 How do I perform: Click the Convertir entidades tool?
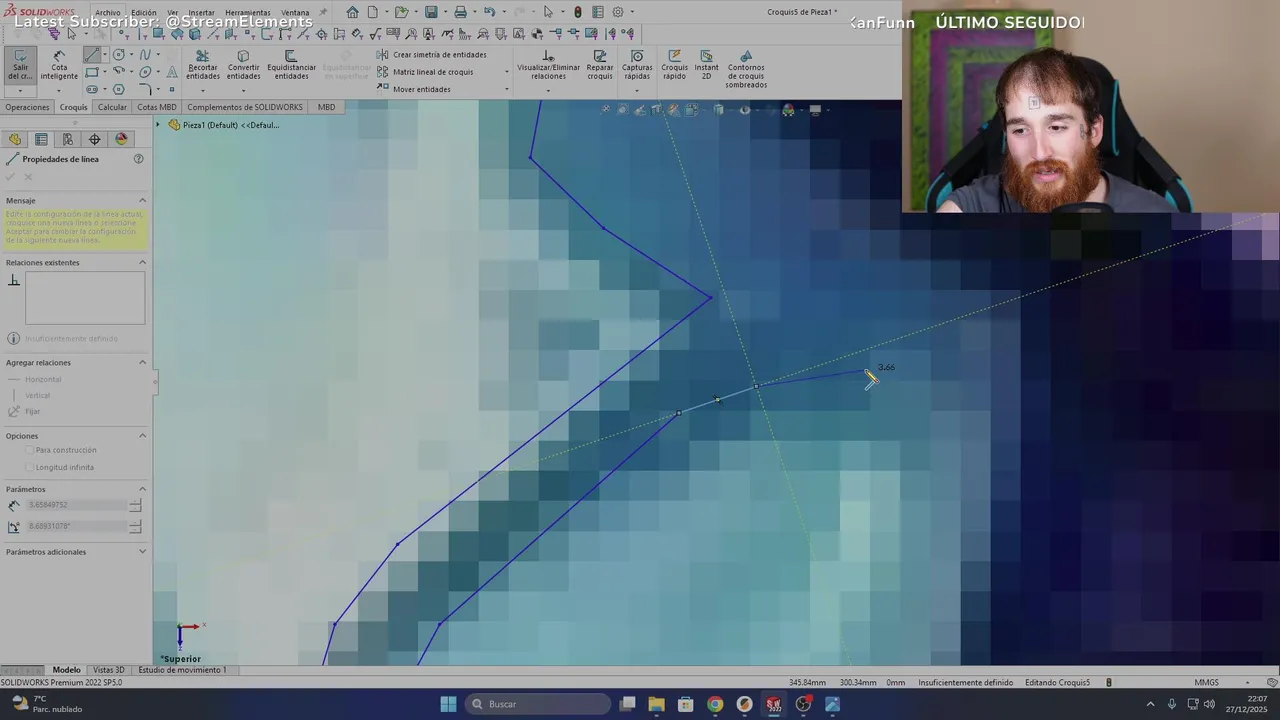click(243, 65)
